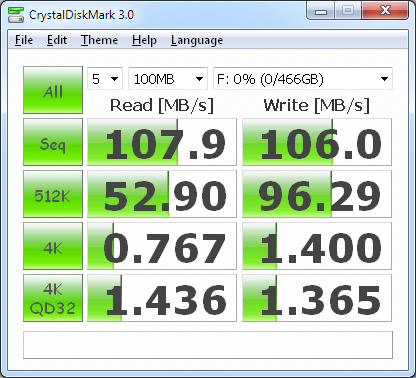
Task: Click the 512K write result 96.29
Action: click(x=317, y=194)
